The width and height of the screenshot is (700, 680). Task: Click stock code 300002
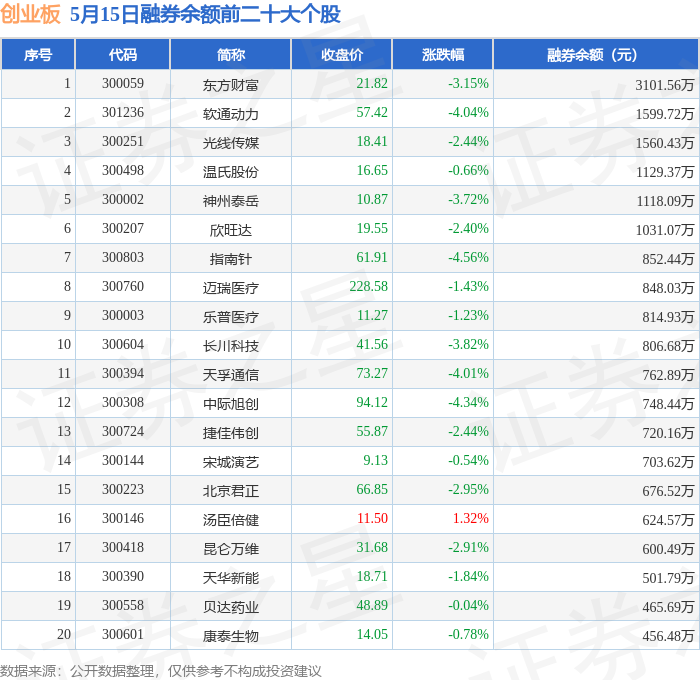[x=123, y=200]
